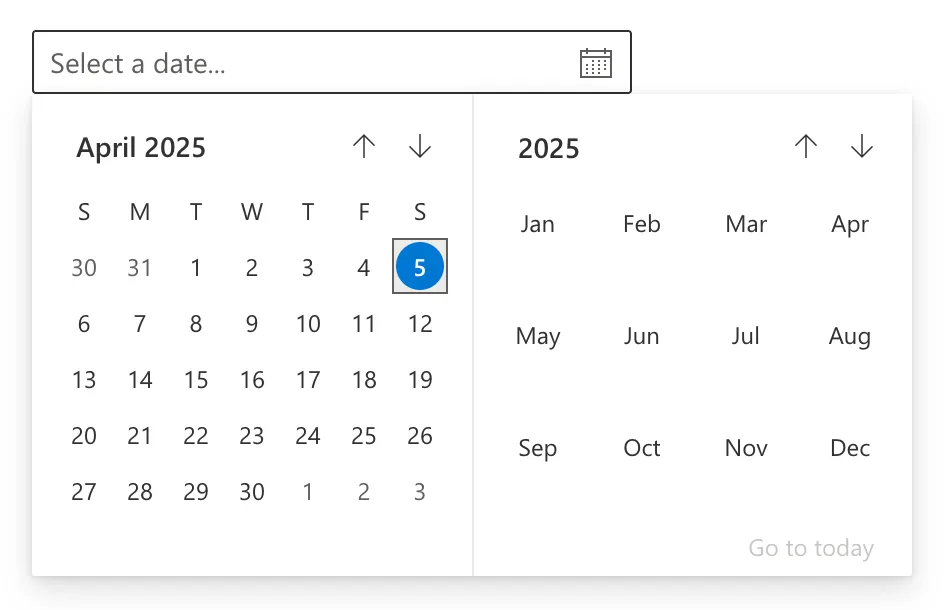
Task: Click the Select a date input field
Action: pyautogui.click(x=300, y=63)
